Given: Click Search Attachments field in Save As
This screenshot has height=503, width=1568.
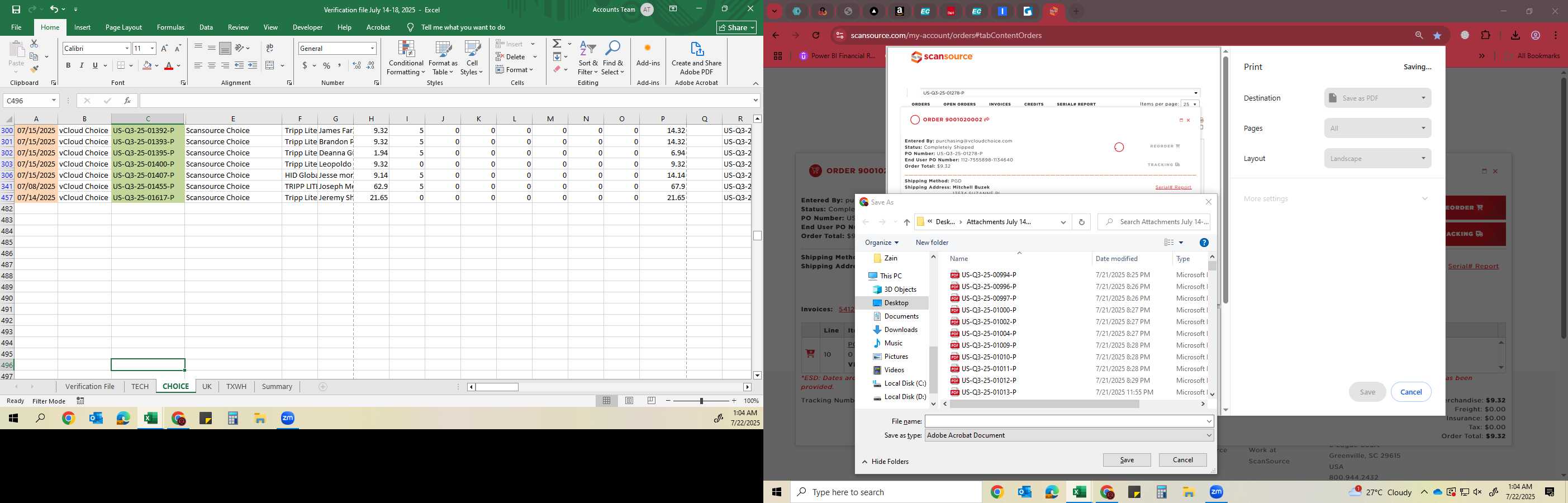Looking at the screenshot, I should tap(1154, 222).
